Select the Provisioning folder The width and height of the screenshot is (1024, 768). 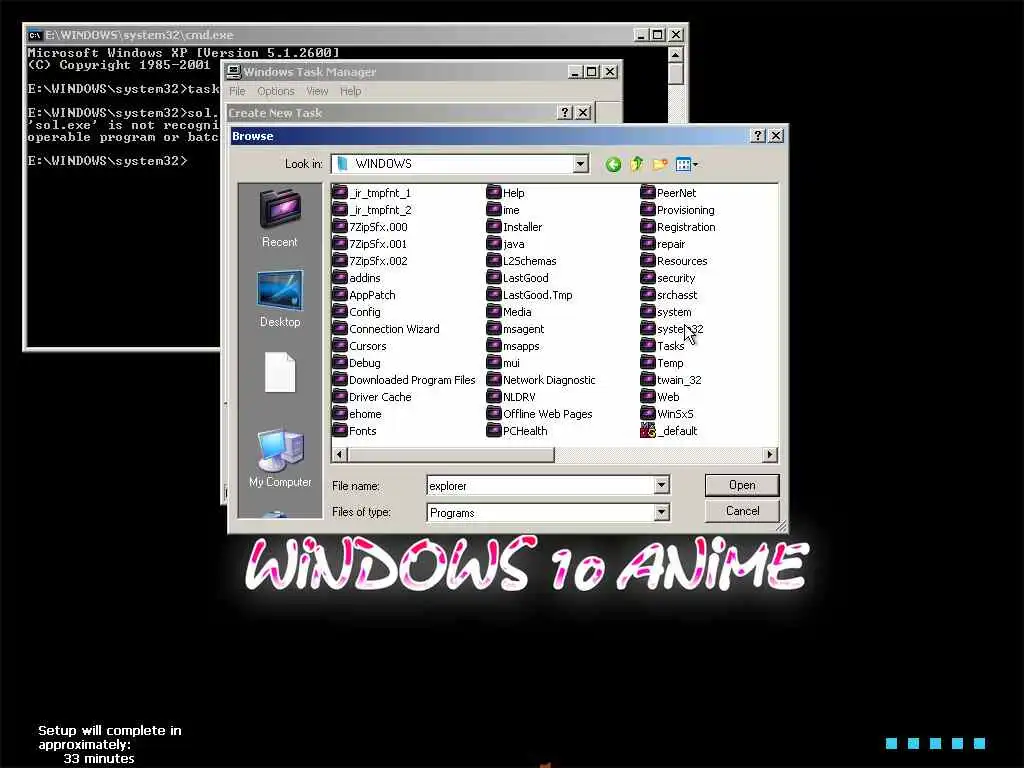pos(678,210)
